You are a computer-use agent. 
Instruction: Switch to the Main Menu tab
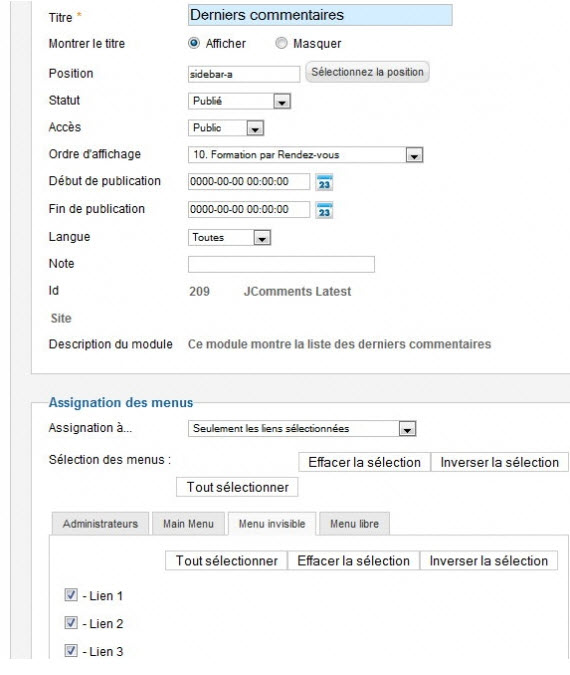pos(189,524)
